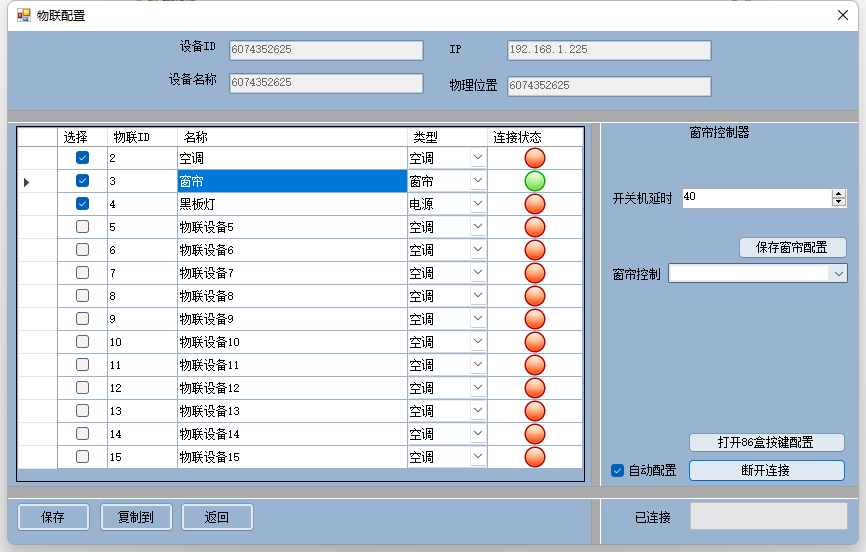Click red status light of 物联设备5
The height and width of the screenshot is (552, 866).
(x=535, y=227)
